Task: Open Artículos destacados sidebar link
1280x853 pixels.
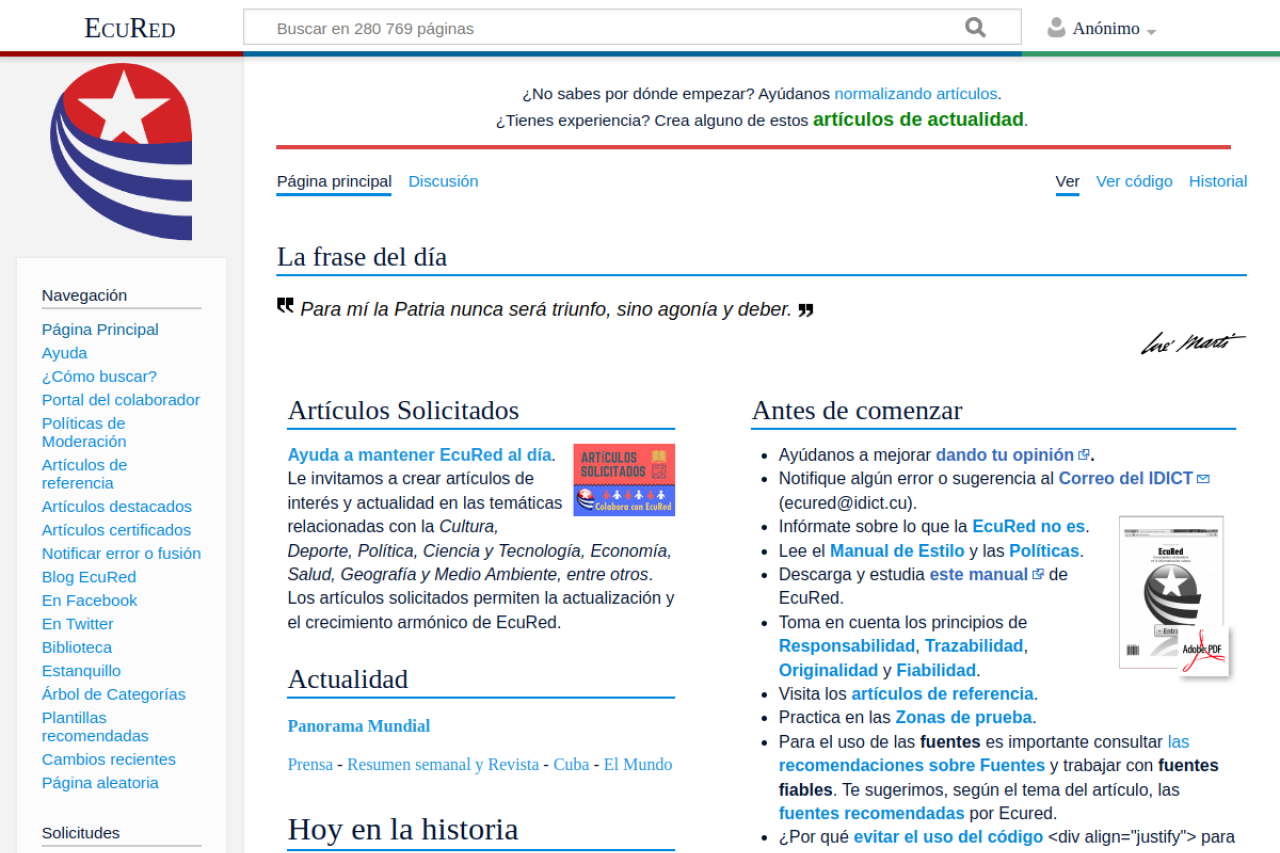Action: [117, 507]
